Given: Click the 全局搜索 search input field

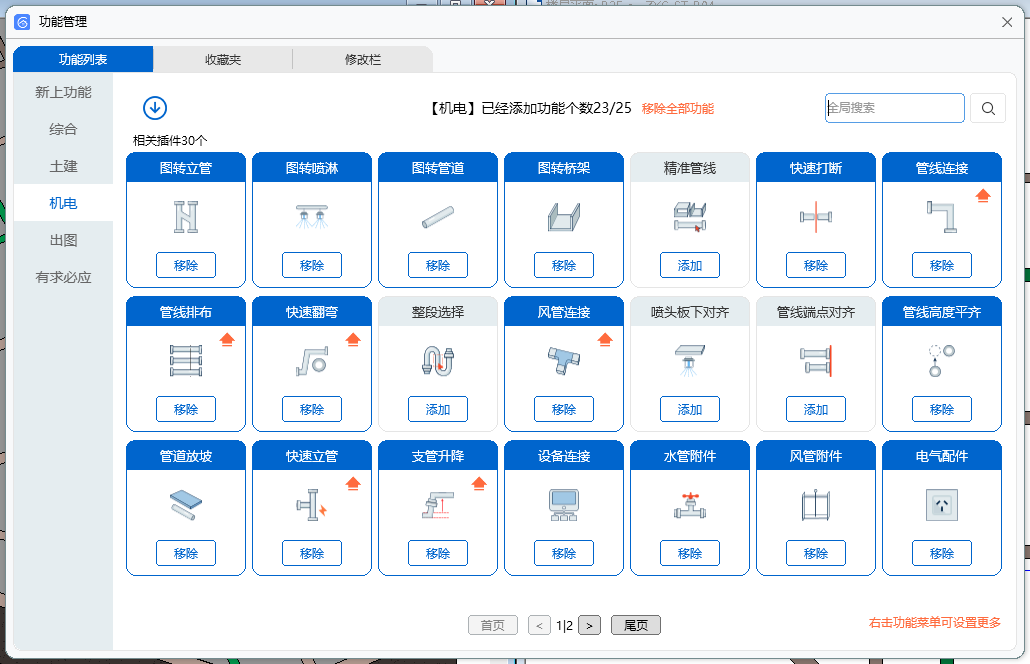Looking at the screenshot, I should pos(895,108).
